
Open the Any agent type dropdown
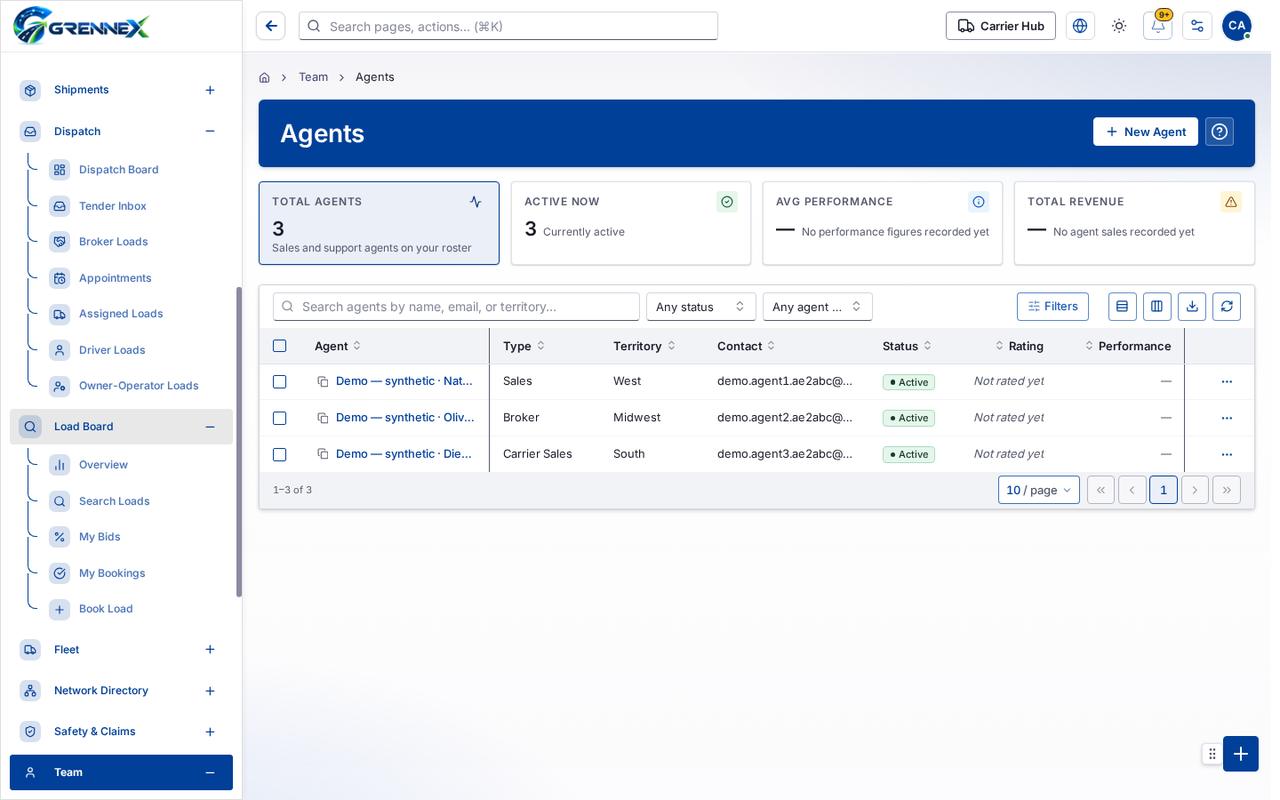818,307
